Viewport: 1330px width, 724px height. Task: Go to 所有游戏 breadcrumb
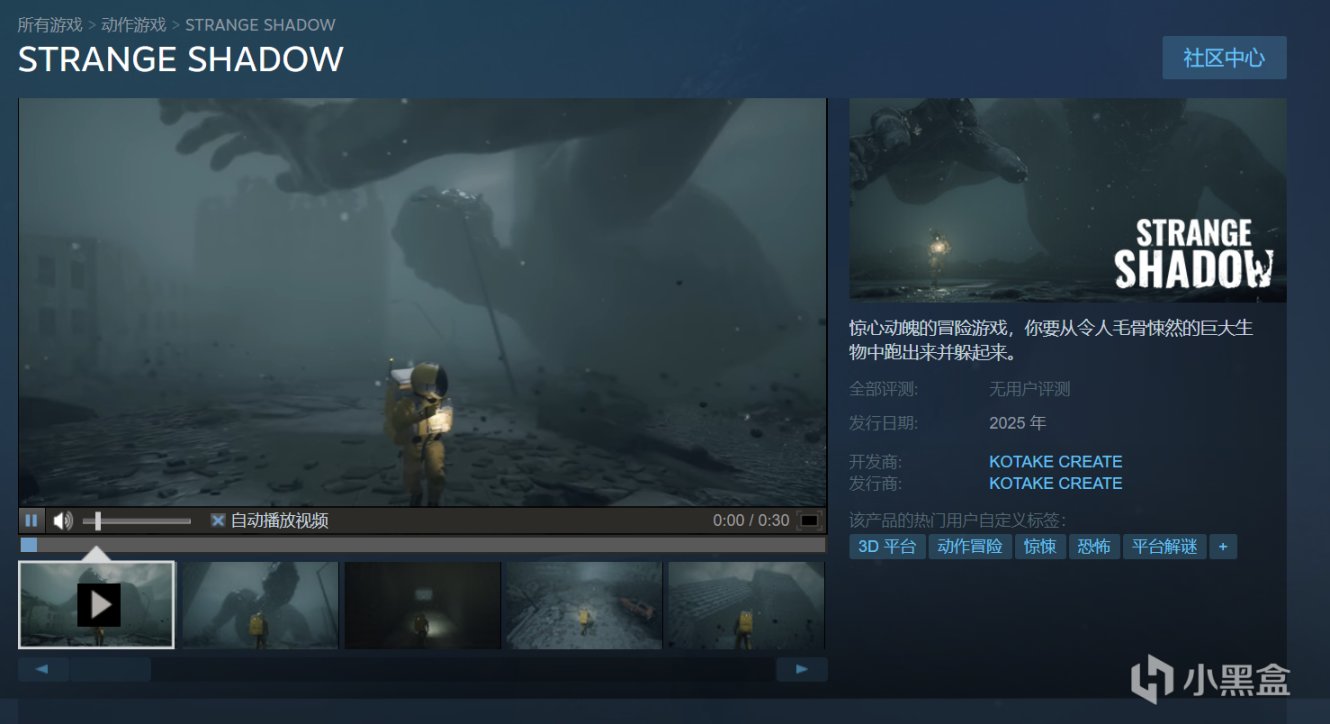click(50, 24)
